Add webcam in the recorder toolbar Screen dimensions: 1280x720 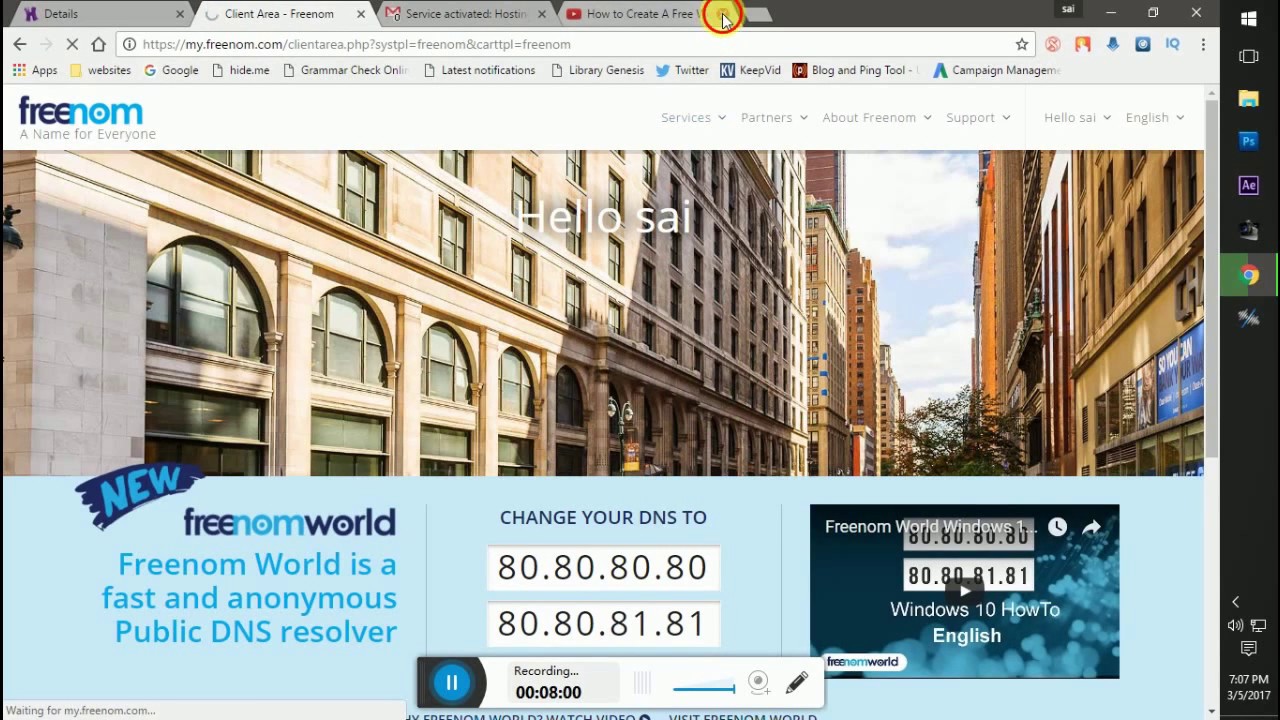[759, 683]
